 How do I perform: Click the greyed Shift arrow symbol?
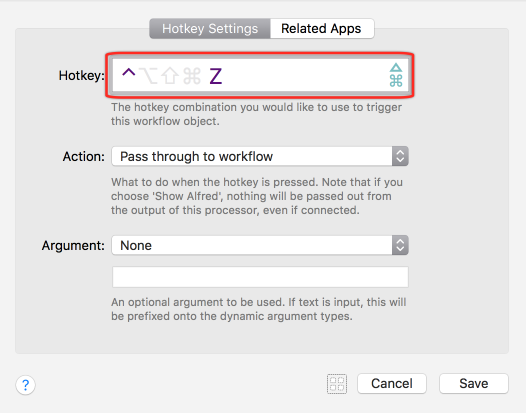tap(170, 75)
